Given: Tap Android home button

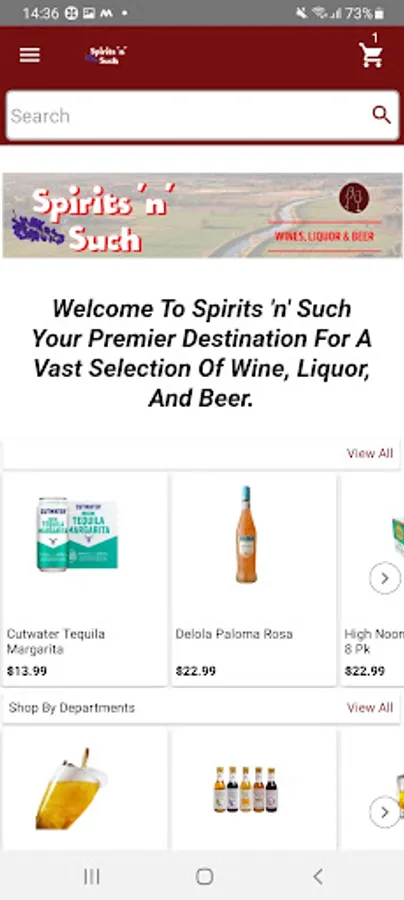Looking at the screenshot, I should (x=204, y=876).
